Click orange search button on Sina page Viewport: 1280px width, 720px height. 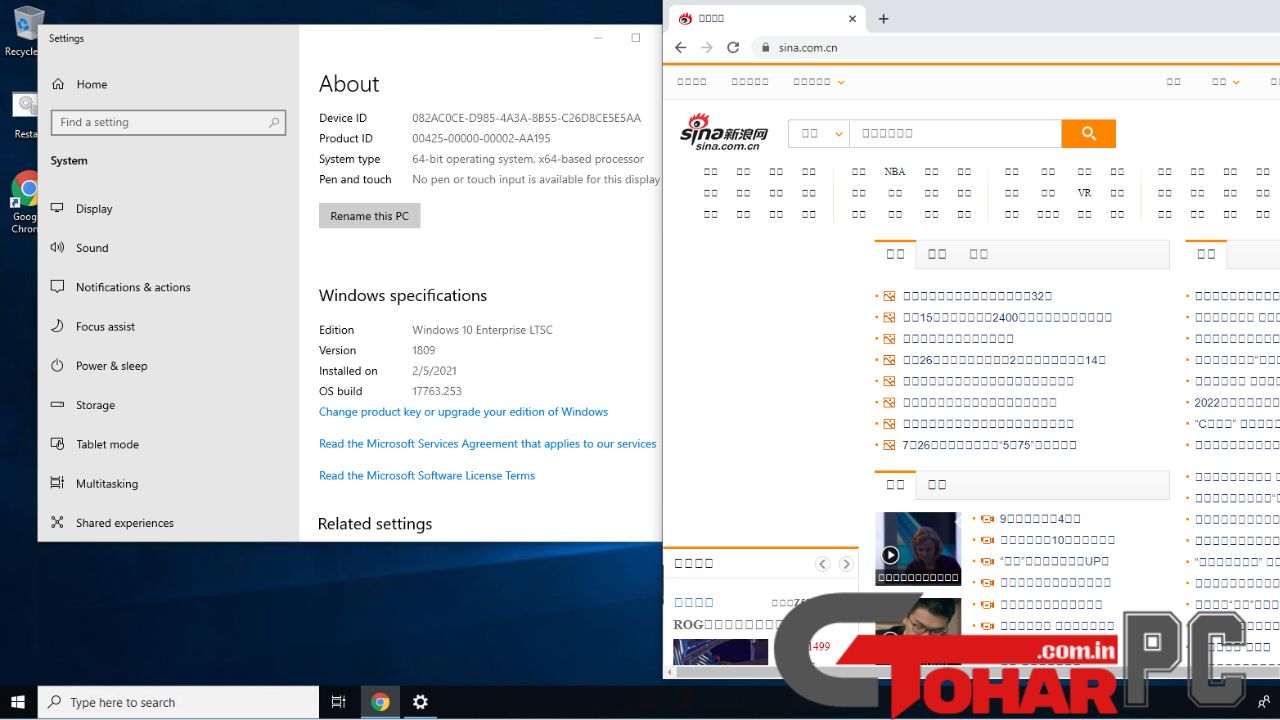tap(1089, 133)
